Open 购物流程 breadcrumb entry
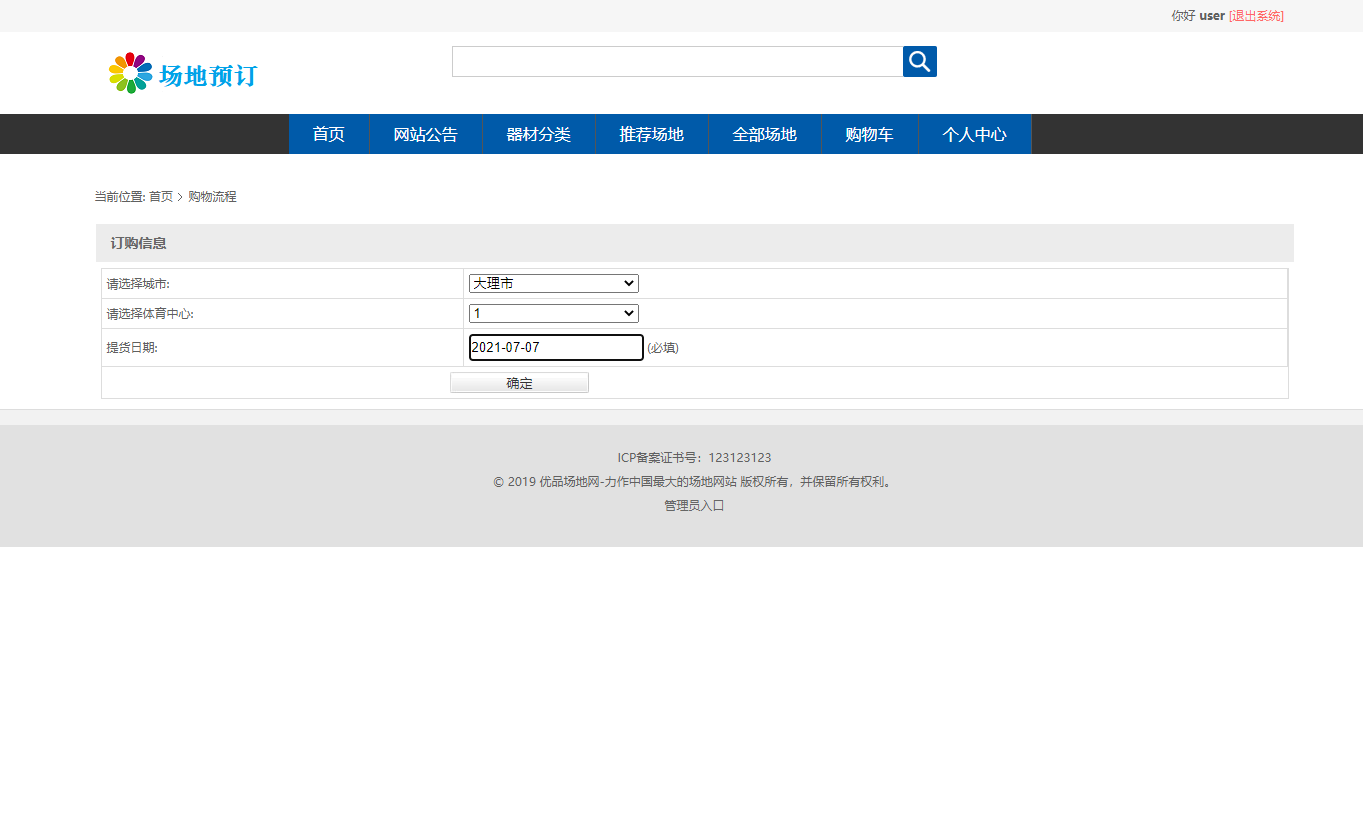This screenshot has height=819, width=1363. pyautogui.click(x=210, y=196)
